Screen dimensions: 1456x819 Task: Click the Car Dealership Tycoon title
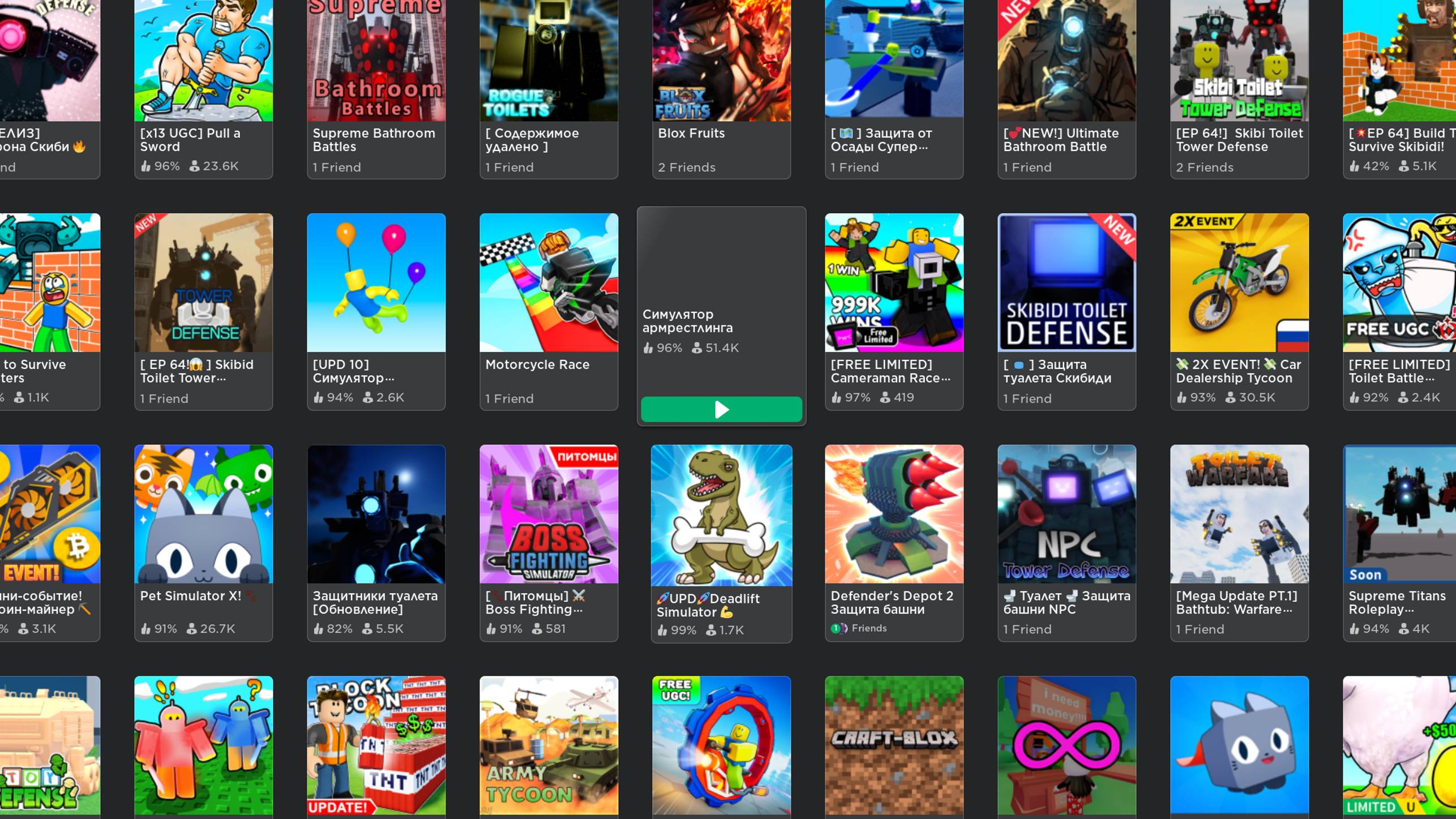tap(1239, 371)
